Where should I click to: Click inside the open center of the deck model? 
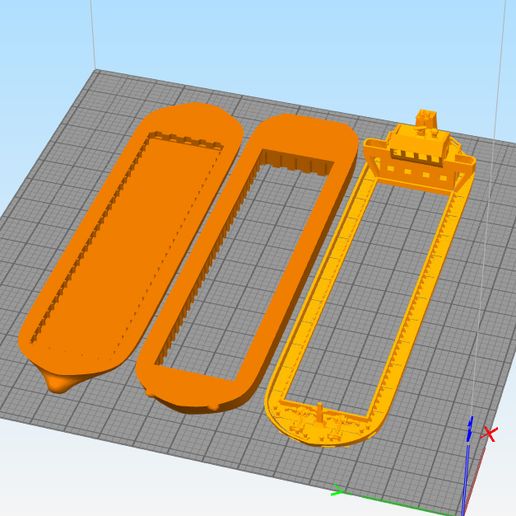coord(370,290)
